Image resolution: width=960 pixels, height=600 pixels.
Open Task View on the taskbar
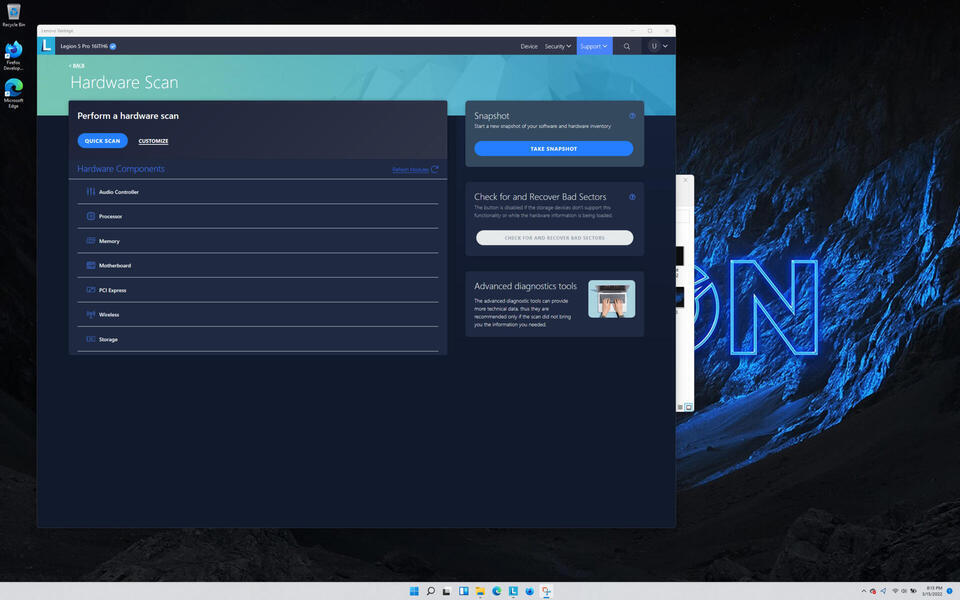coord(447,591)
